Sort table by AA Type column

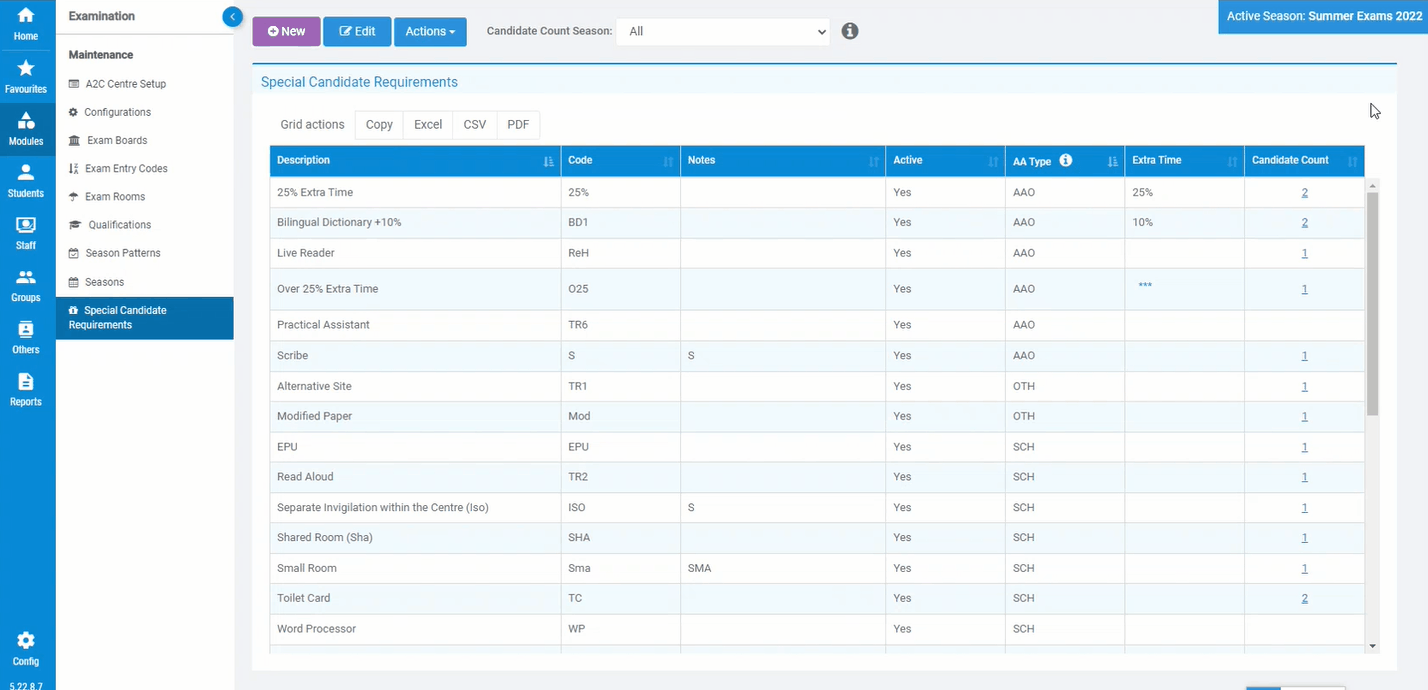tap(1065, 161)
